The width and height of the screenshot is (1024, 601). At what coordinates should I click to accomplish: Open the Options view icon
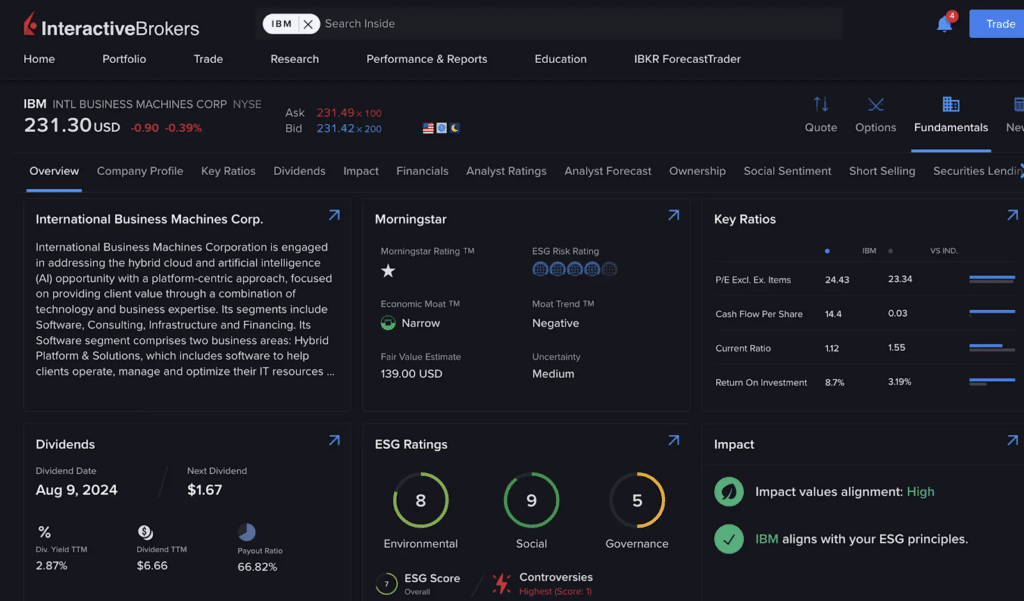point(876,105)
